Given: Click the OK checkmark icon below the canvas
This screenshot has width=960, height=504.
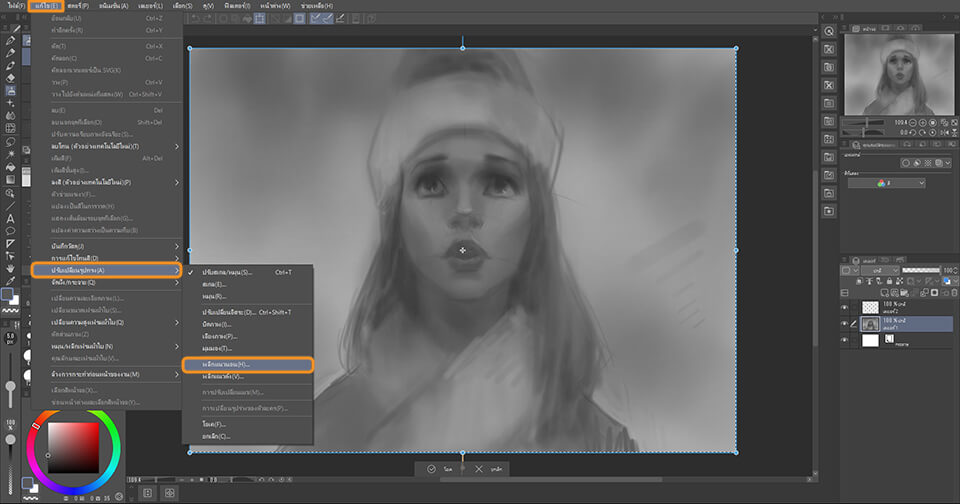Looking at the screenshot, I should point(431,468).
